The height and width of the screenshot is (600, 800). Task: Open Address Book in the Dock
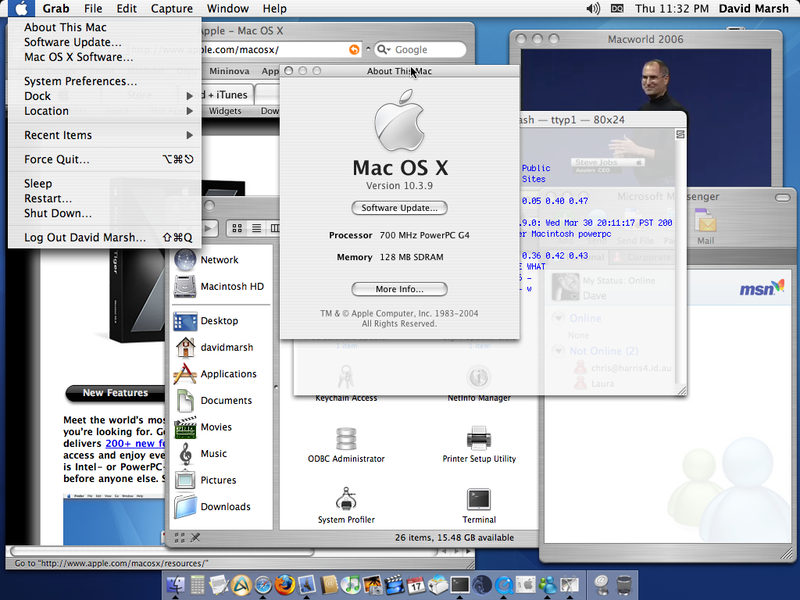click(x=329, y=585)
